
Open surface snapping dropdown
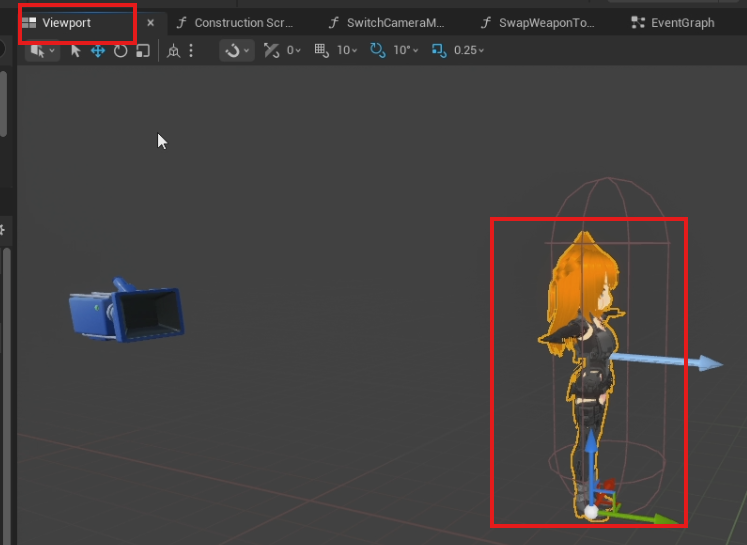(x=238, y=50)
